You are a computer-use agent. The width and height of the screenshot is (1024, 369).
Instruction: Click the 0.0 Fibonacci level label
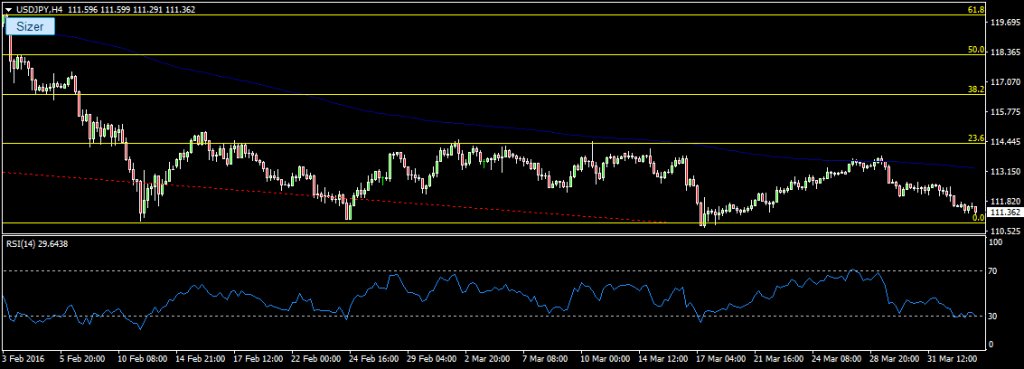[x=978, y=217]
